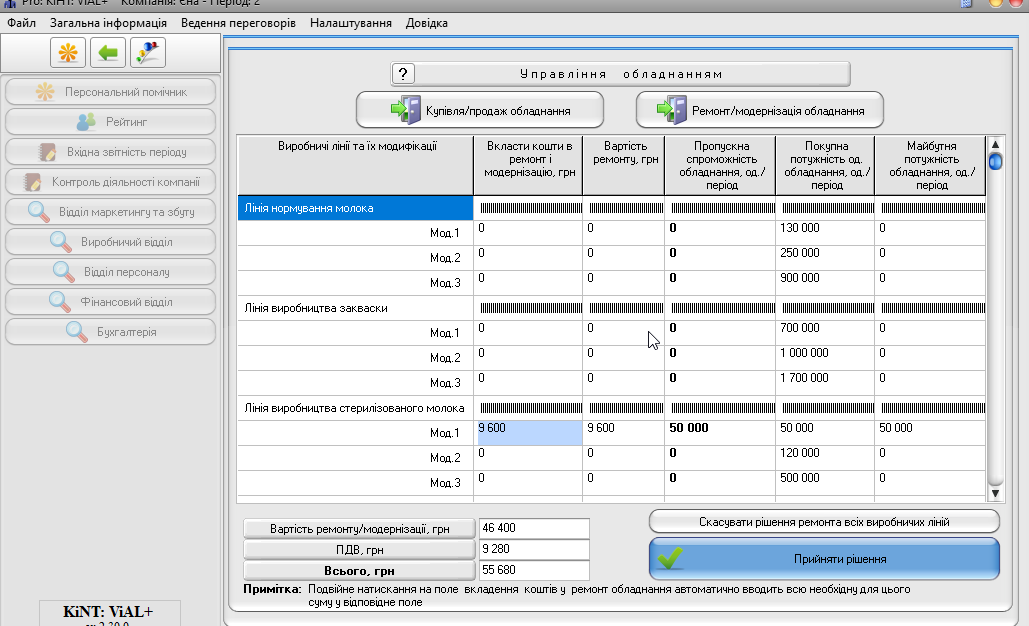The width and height of the screenshot is (1029, 626).
Task: Click Ремонт/модернізація обладнання button
Action: pos(759,110)
